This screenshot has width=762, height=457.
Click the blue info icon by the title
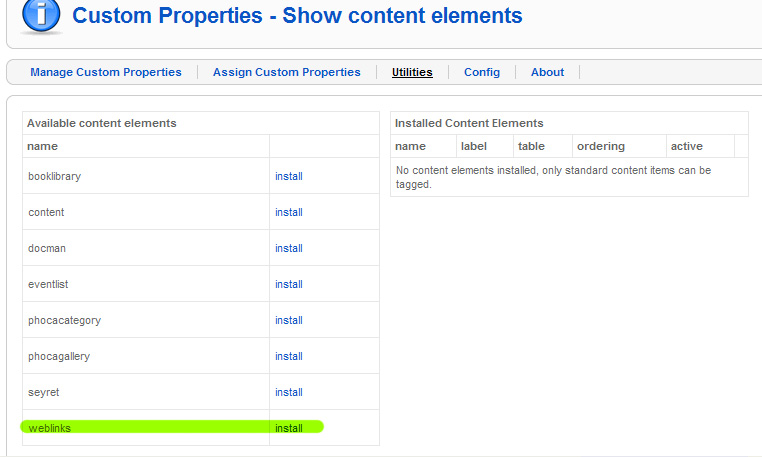click(41, 16)
